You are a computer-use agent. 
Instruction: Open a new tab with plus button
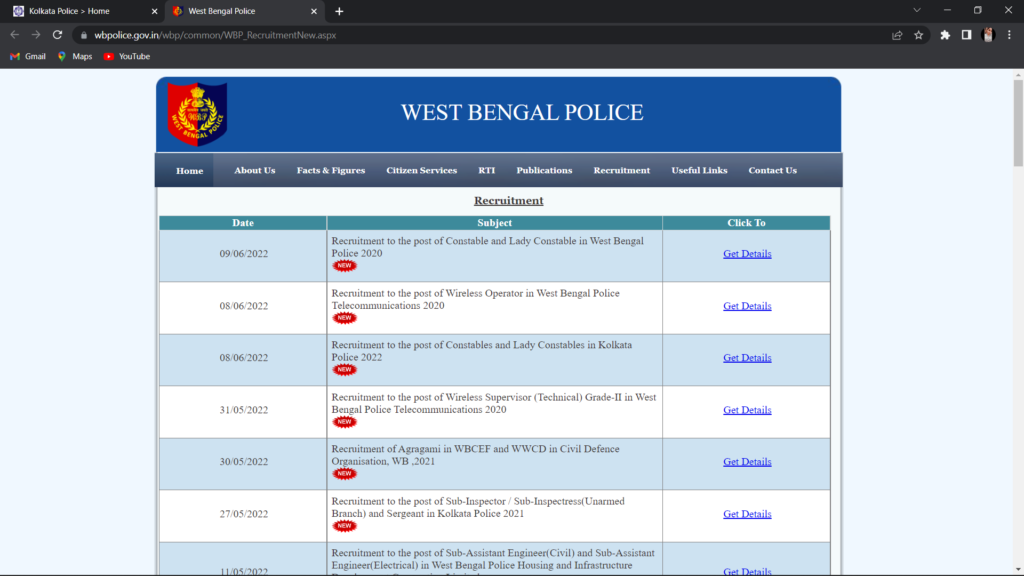pyautogui.click(x=339, y=11)
